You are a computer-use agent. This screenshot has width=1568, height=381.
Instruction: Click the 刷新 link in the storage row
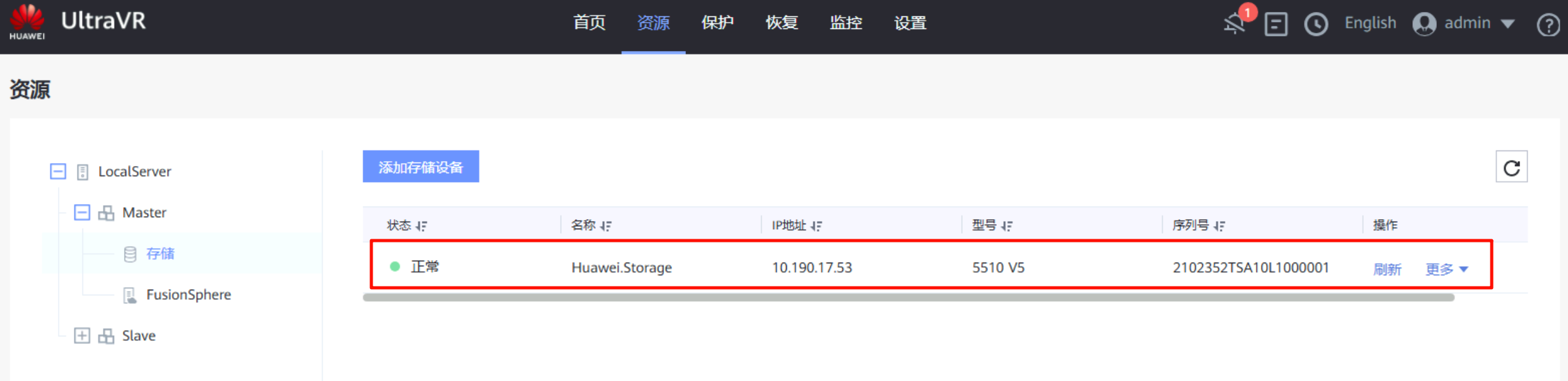[1387, 270]
